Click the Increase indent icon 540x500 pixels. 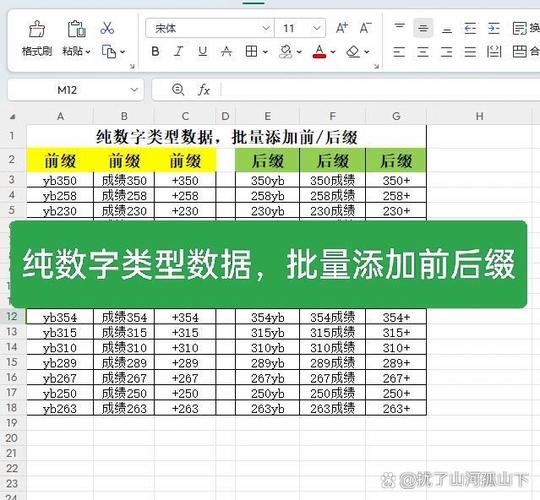pyautogui.click(x=494, y=28)
